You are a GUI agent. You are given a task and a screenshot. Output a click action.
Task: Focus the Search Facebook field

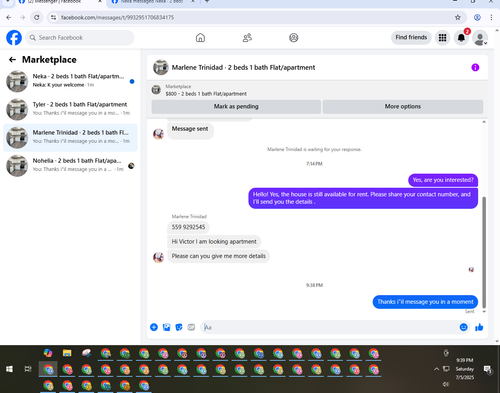pyautogui.click(x=80, y=38)
